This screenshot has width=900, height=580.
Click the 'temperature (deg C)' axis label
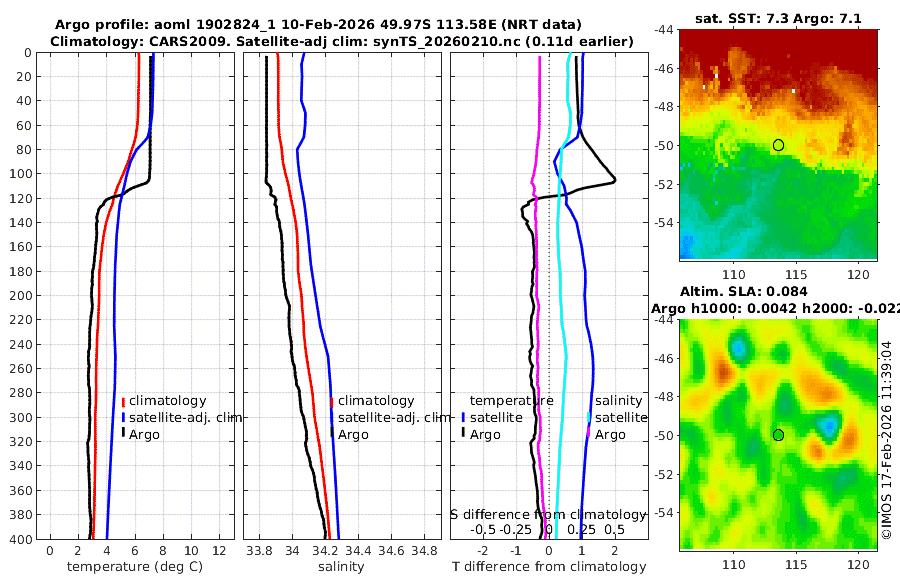[135, 567]
